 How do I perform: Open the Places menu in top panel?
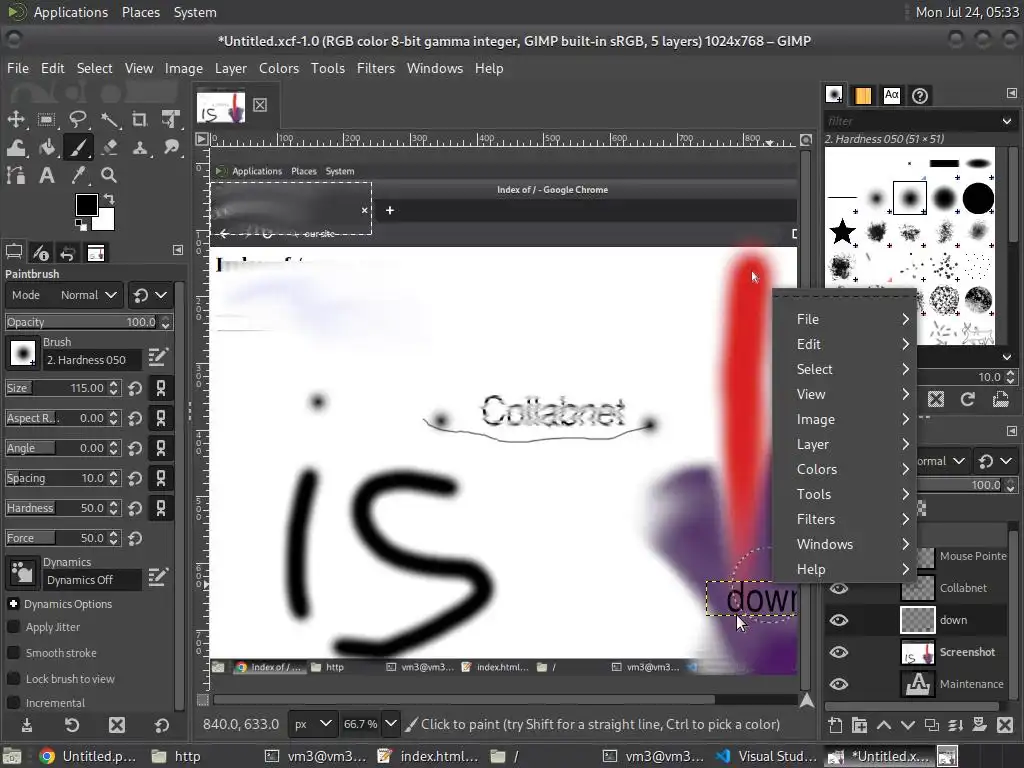pyautogui.click(x=140, y=12)
